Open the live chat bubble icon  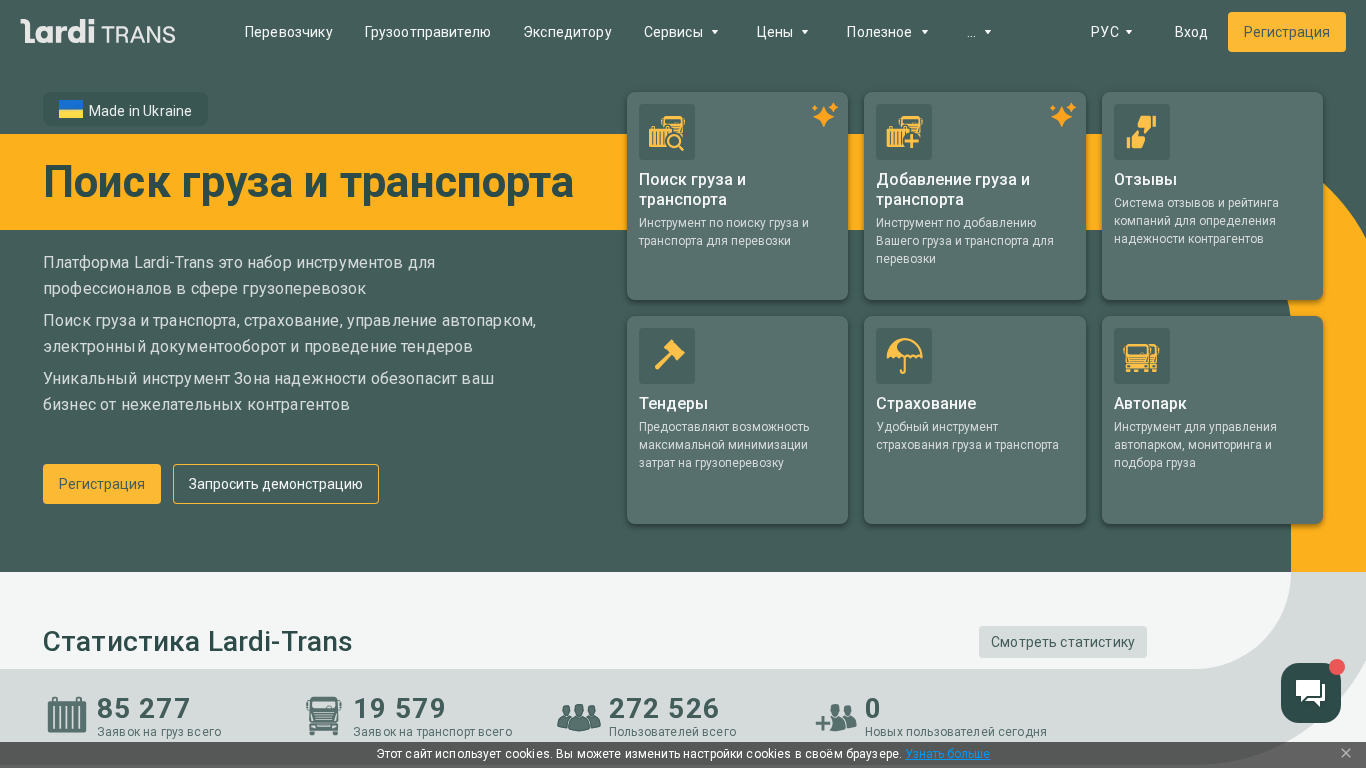pos(1310,692)
